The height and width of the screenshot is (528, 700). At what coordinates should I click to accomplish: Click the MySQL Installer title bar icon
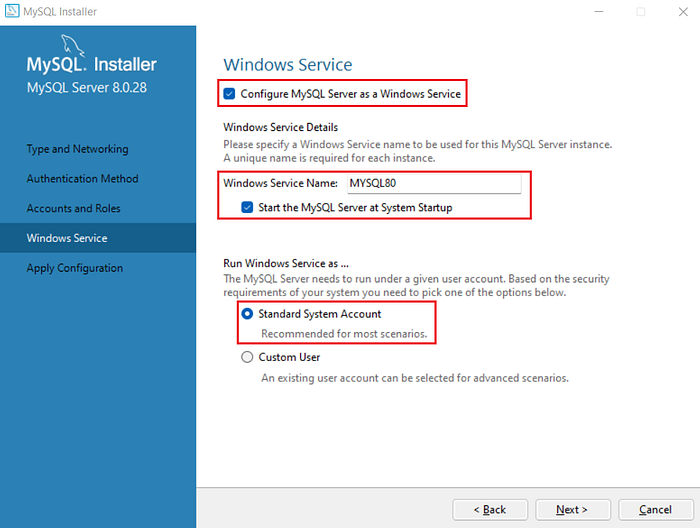coord(12,11)
